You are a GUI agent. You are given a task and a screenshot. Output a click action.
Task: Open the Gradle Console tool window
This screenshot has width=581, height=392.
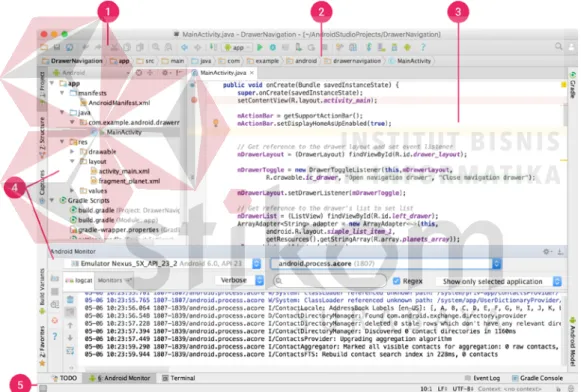[x=537, y=378]
